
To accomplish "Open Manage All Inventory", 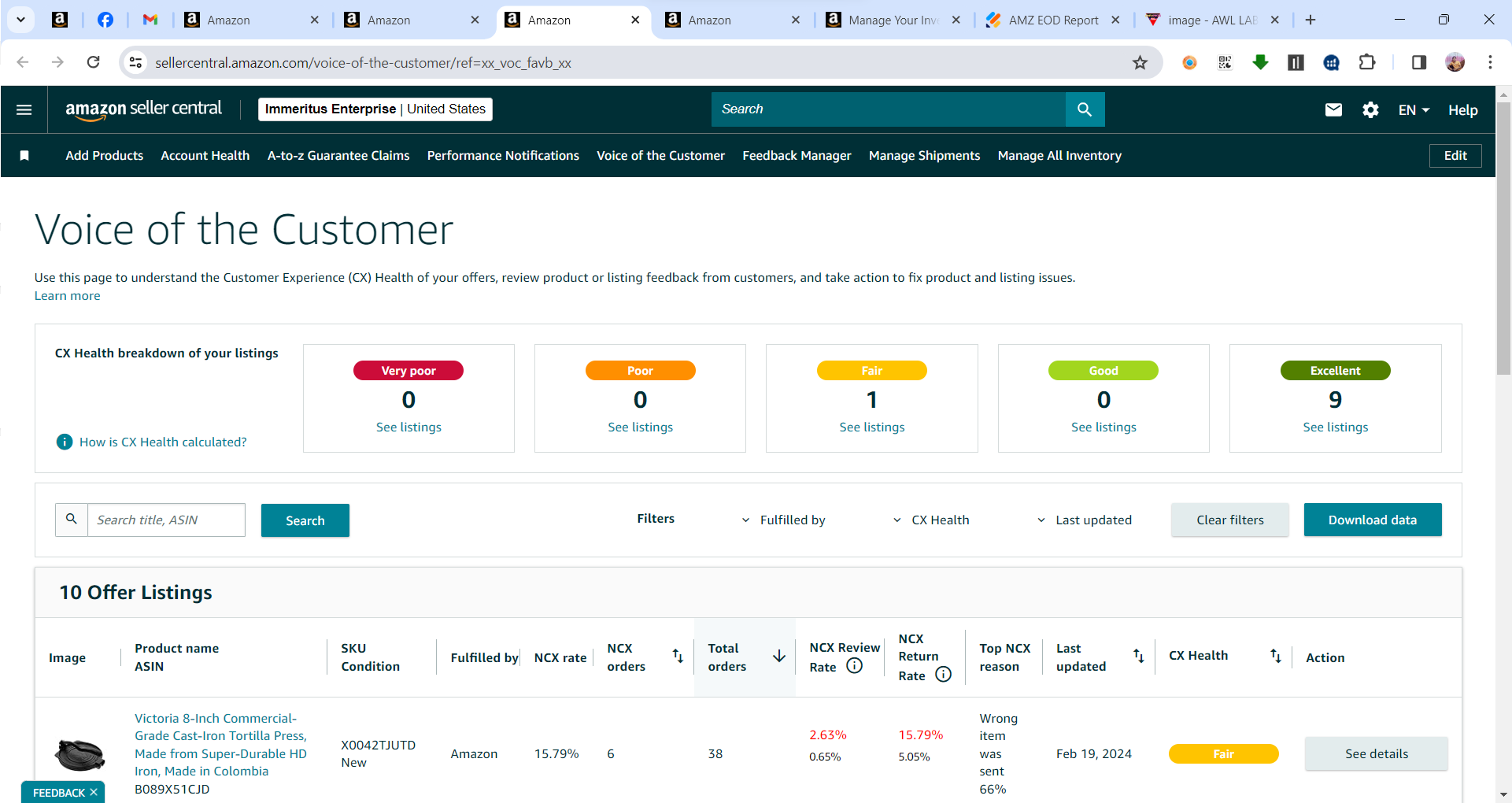I will (x=1059, y=156).
